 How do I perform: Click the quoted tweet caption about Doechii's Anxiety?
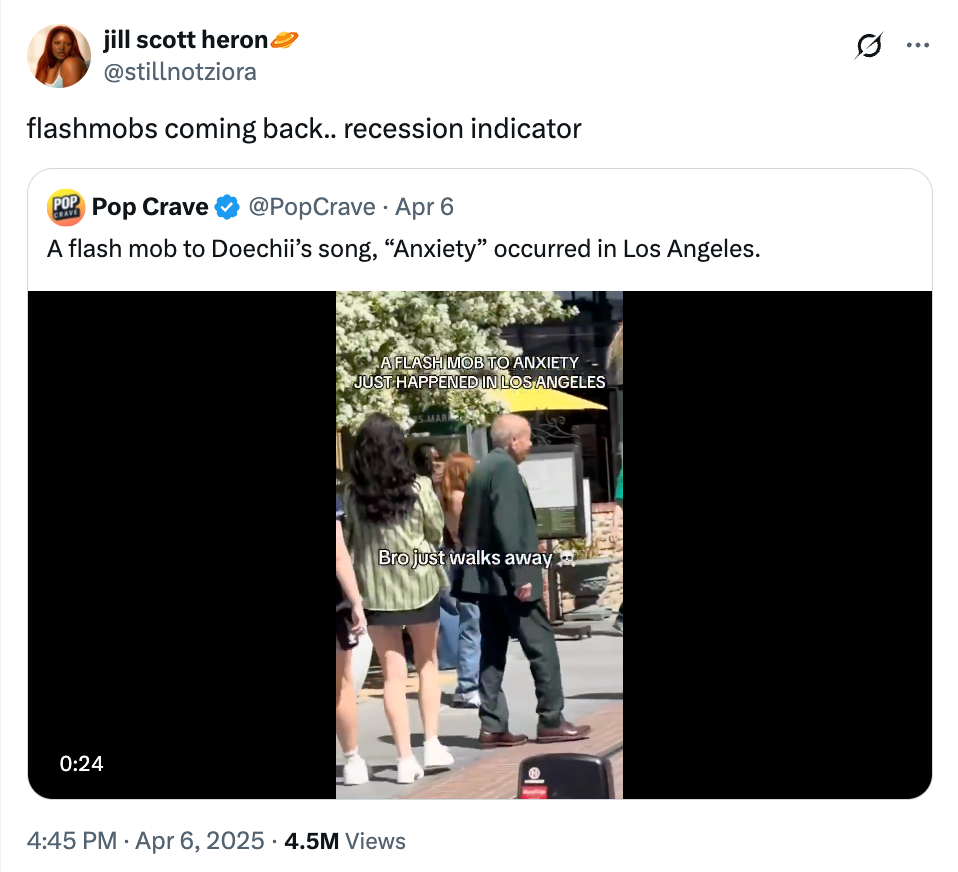(x=402, y=249)
